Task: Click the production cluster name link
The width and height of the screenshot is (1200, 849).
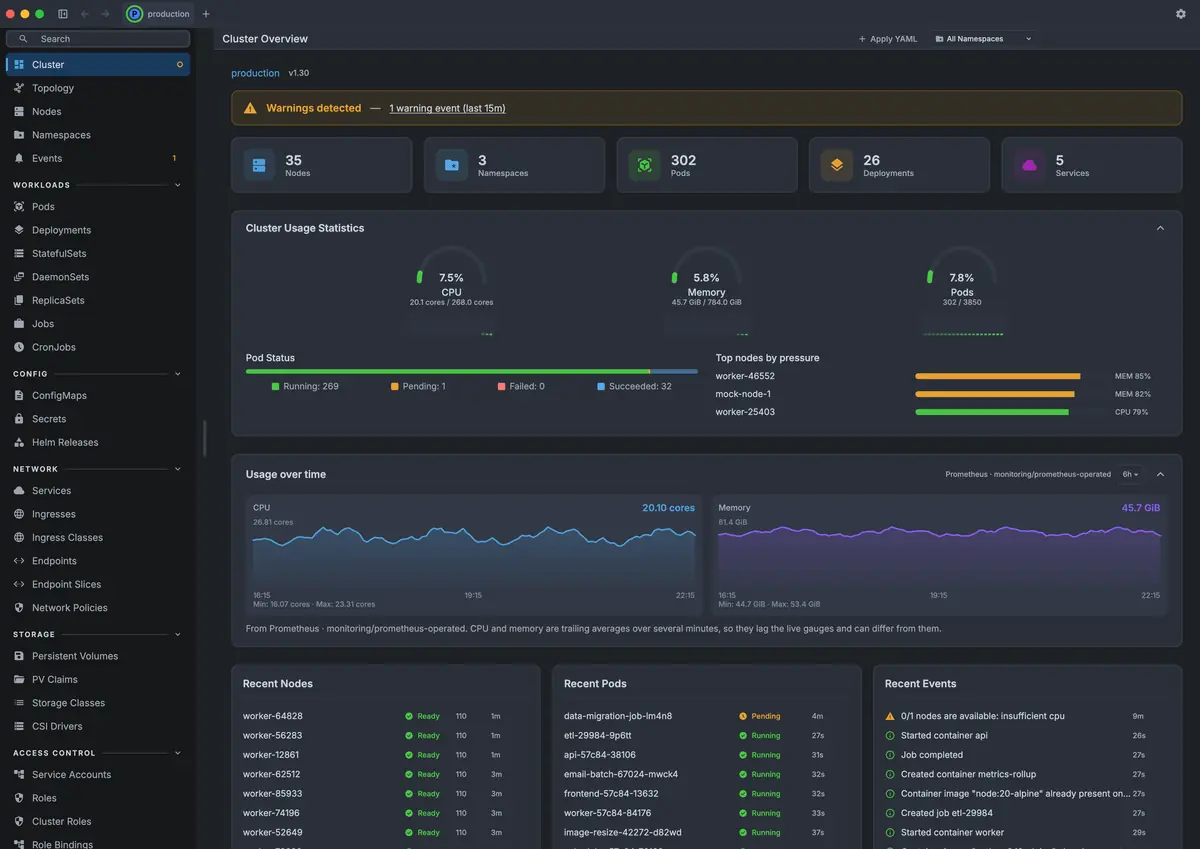Action: (255, 73)
